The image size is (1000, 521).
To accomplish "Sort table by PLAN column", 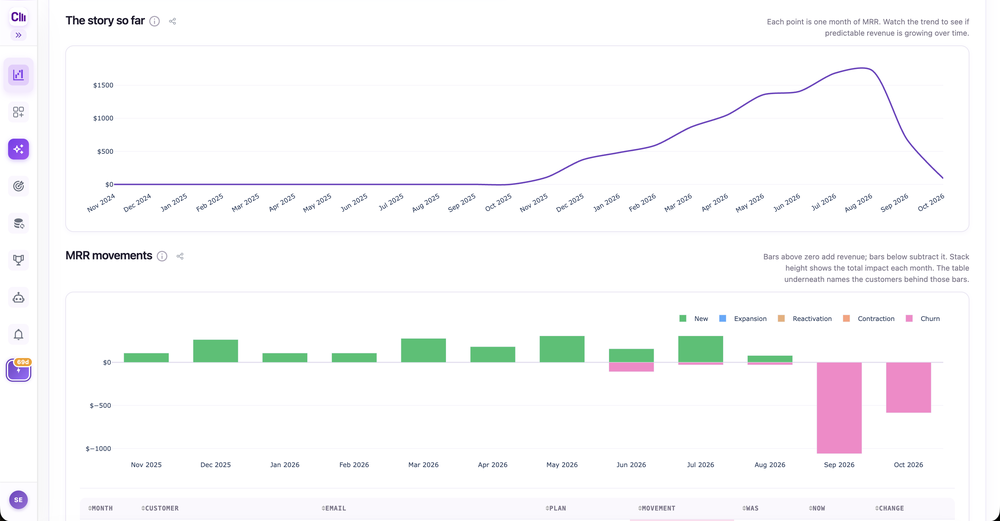I will (556, 508).
